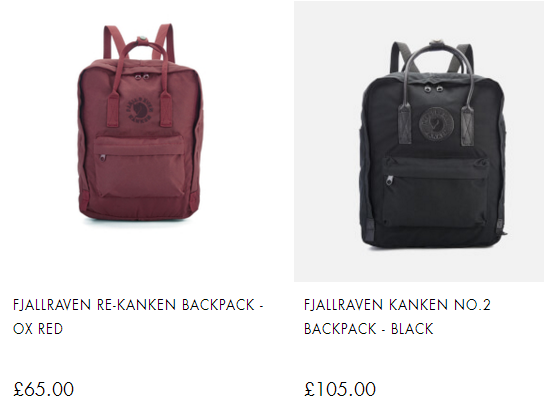Click the fox logo on red backpack
The image size is (544, 412).
pos(139,108)
